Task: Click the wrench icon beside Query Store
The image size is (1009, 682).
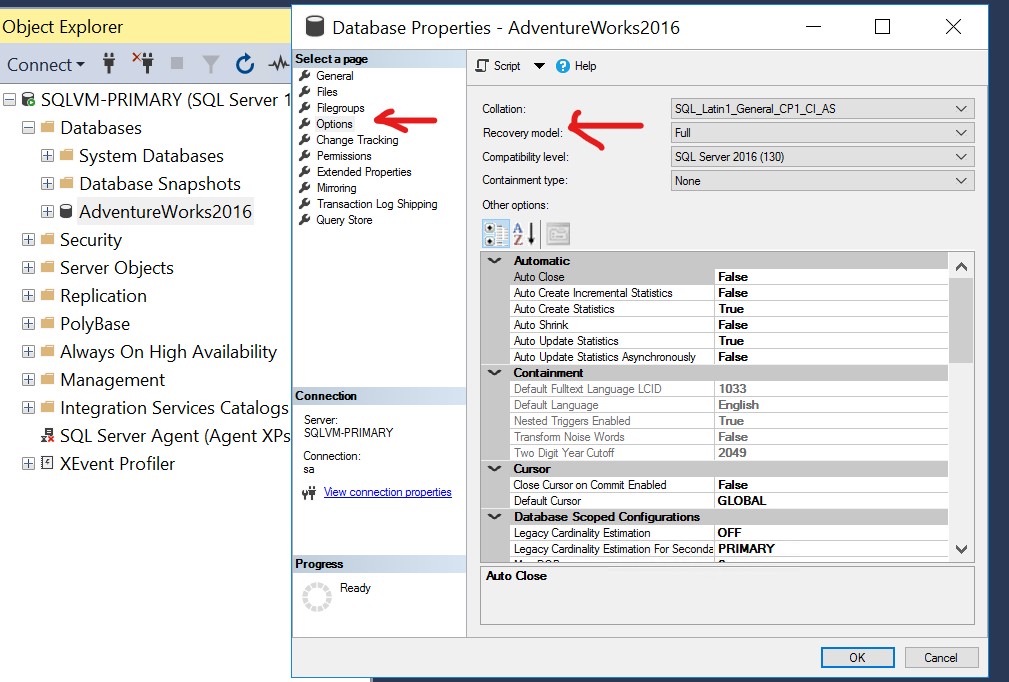Action: point(305,220)
